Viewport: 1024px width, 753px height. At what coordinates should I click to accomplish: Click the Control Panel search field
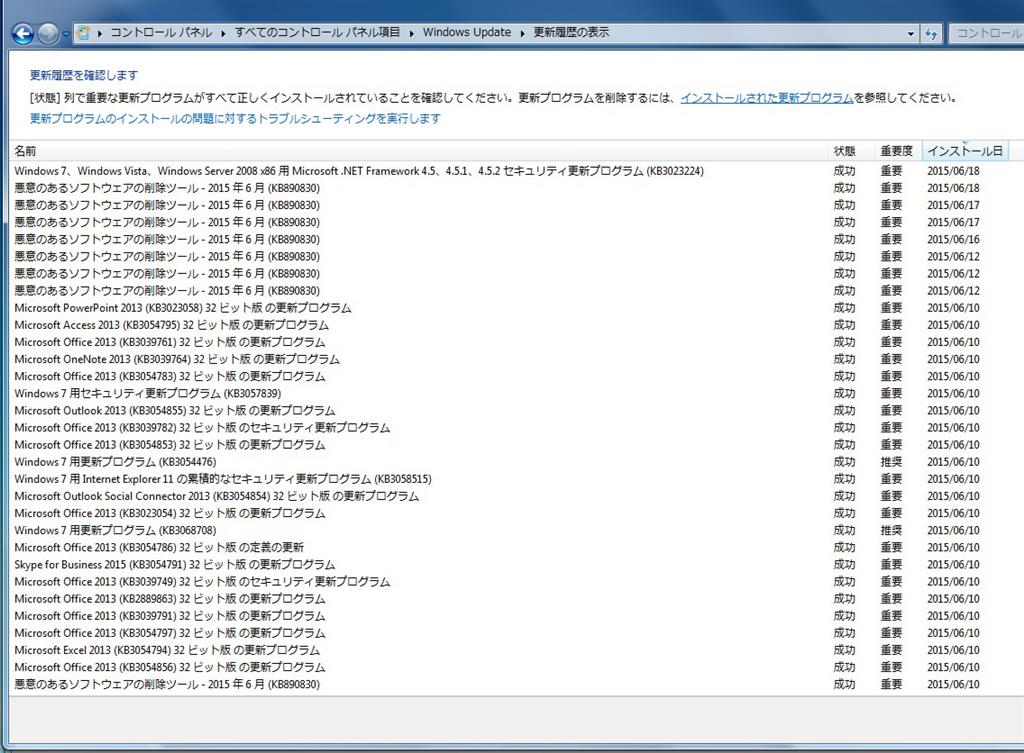(986, 33)
